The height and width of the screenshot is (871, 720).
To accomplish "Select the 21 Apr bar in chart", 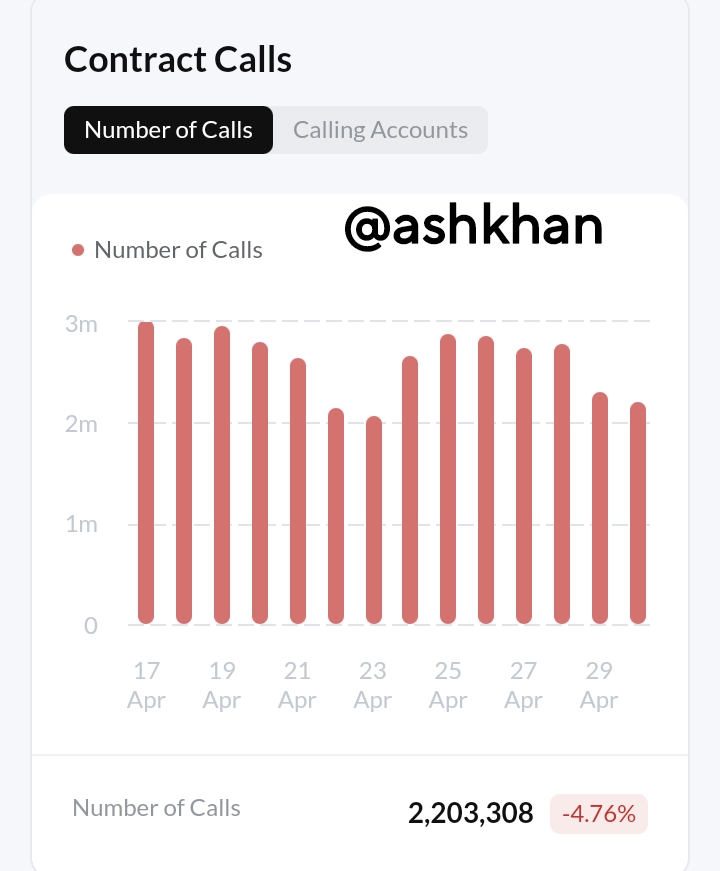I will tap(298, 491).
